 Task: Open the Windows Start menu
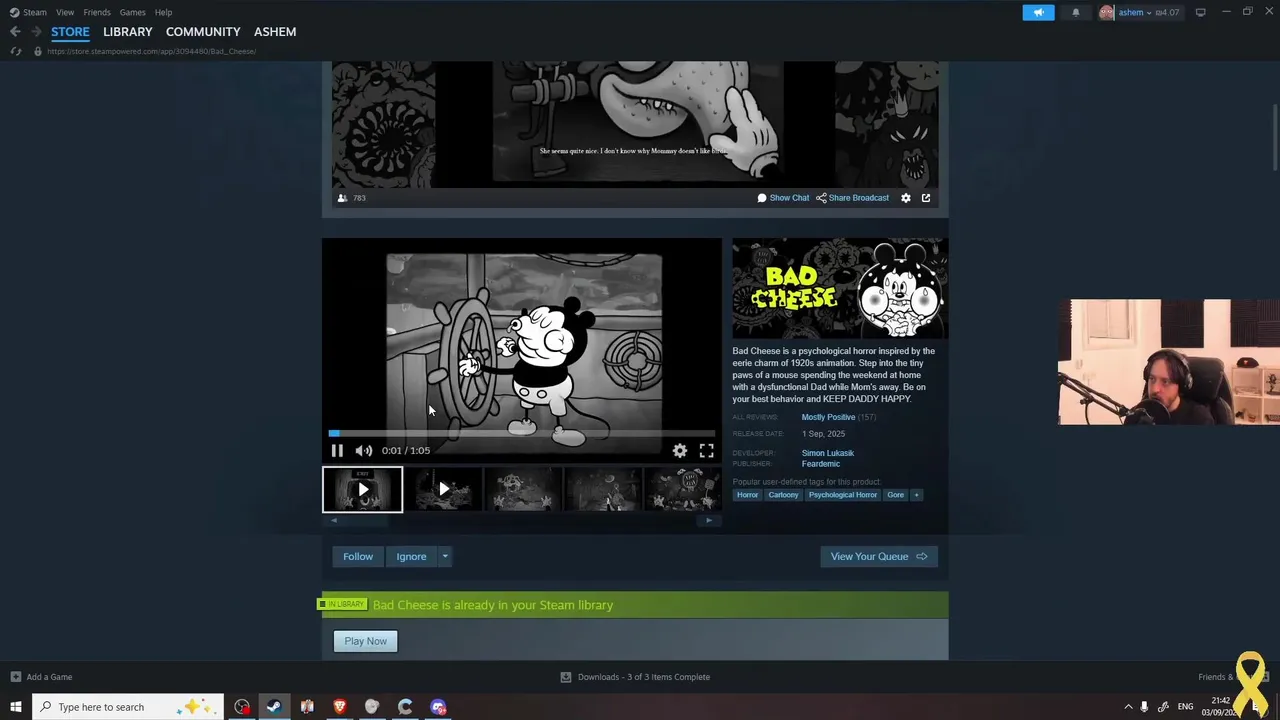15,707
